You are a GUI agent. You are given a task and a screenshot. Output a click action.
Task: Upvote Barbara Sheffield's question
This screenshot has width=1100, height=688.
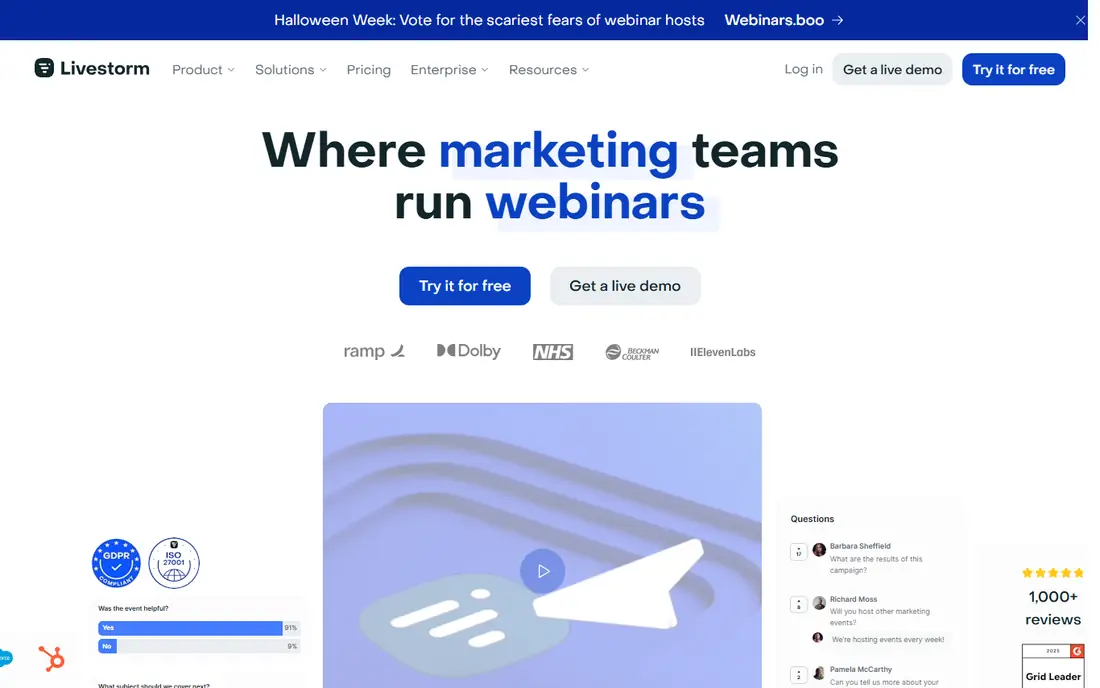[798, 552]
